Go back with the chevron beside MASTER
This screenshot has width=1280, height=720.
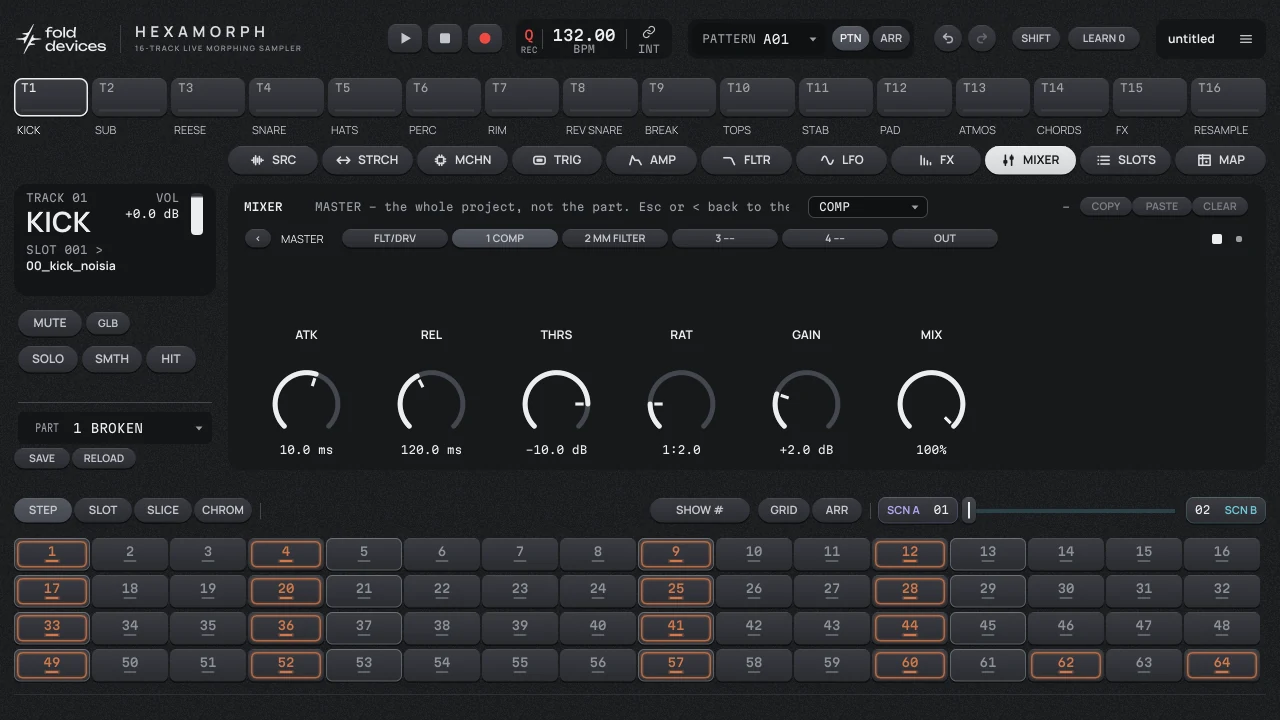click(258, 239)
